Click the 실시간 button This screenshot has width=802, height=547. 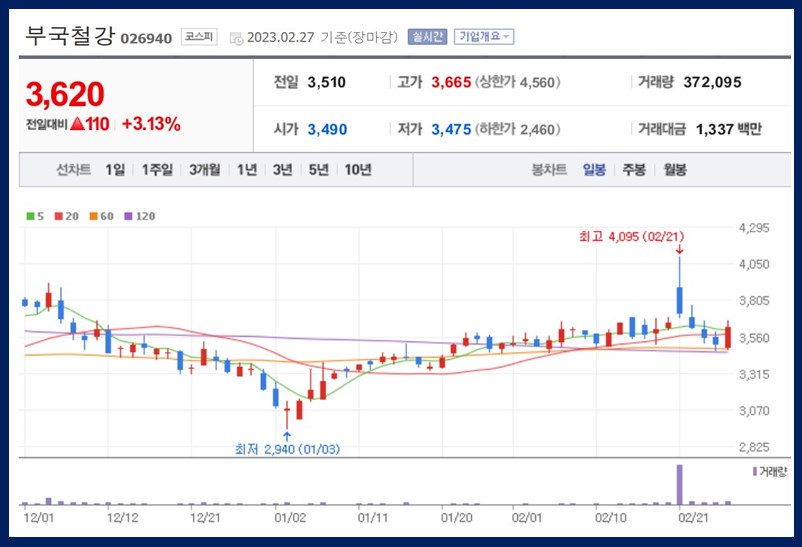427,37
